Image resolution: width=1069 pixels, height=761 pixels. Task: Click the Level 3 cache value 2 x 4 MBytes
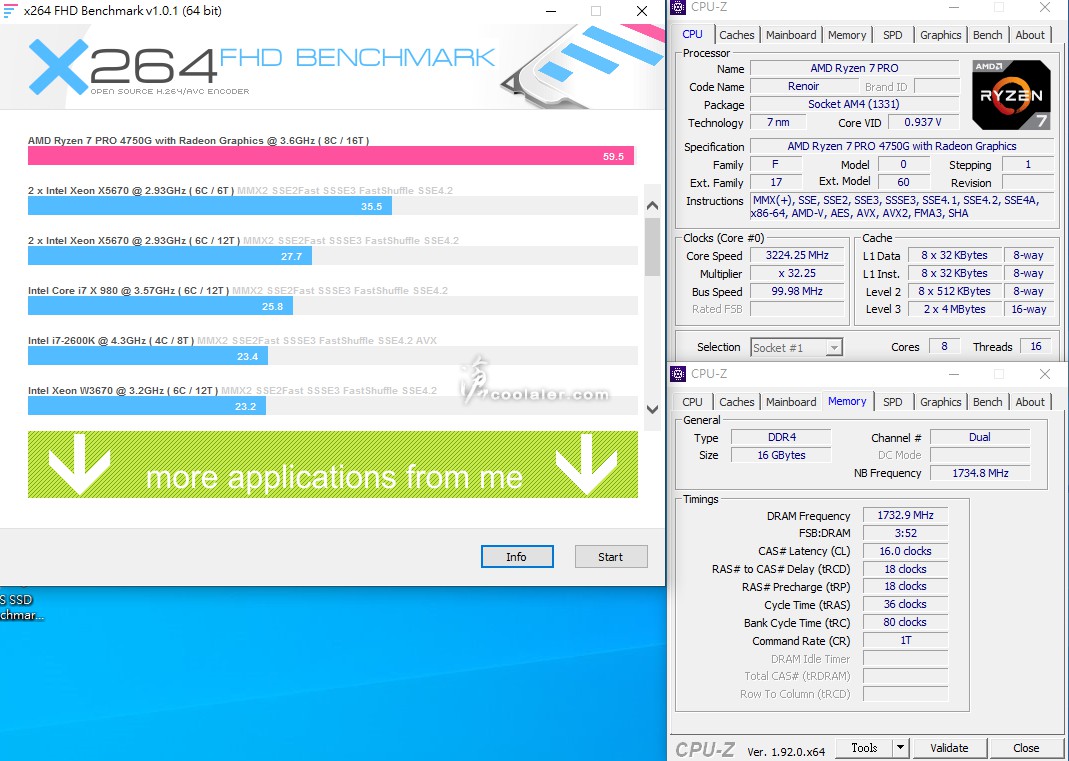954,309
